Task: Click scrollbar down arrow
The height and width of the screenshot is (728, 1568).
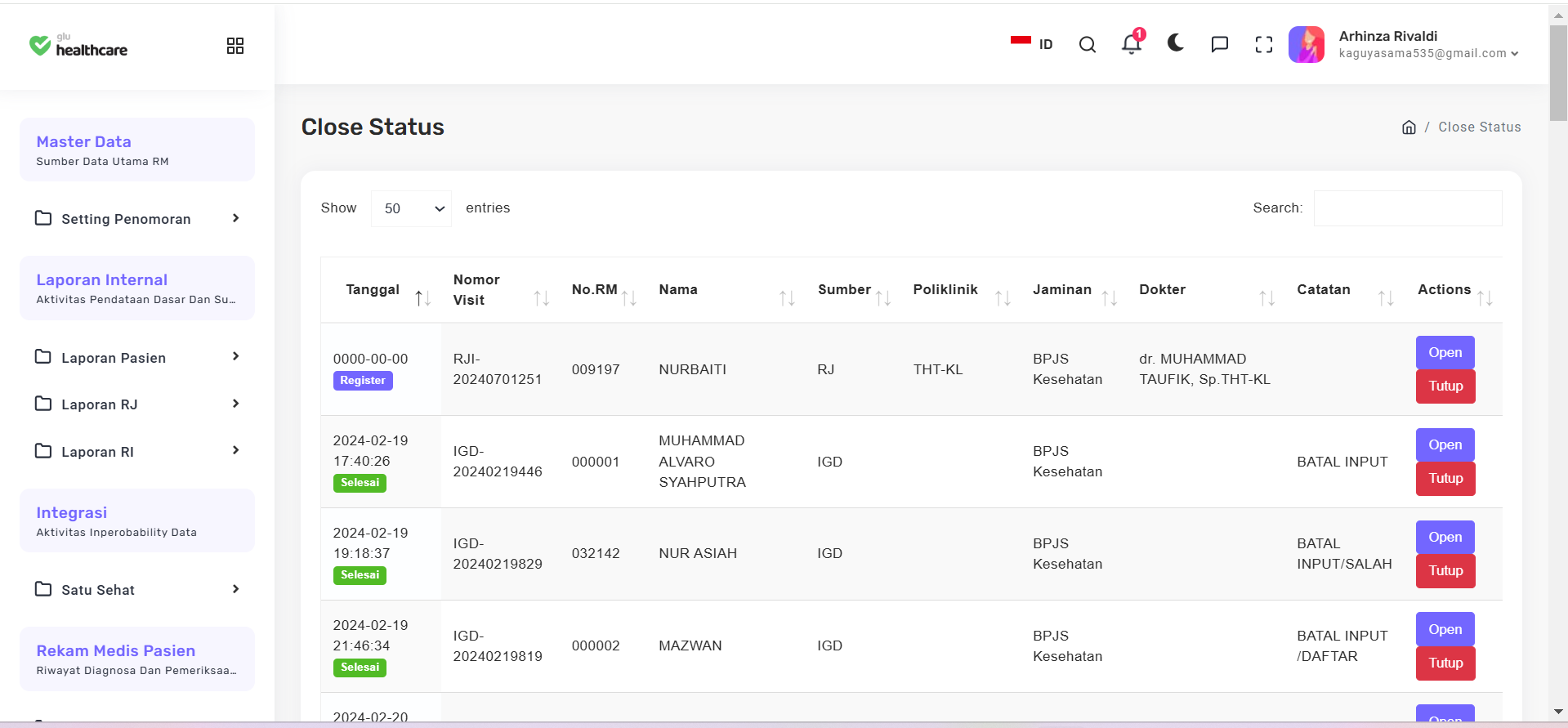Action: pos(1558,712)
